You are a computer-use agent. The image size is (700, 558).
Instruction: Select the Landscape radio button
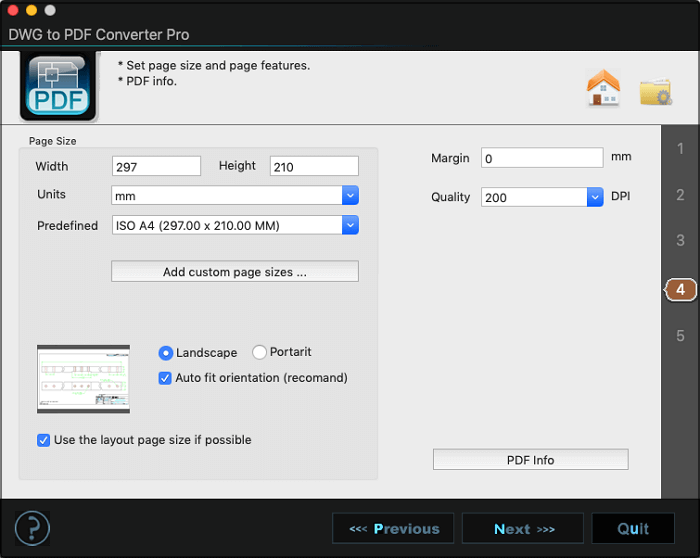[166, 353]
